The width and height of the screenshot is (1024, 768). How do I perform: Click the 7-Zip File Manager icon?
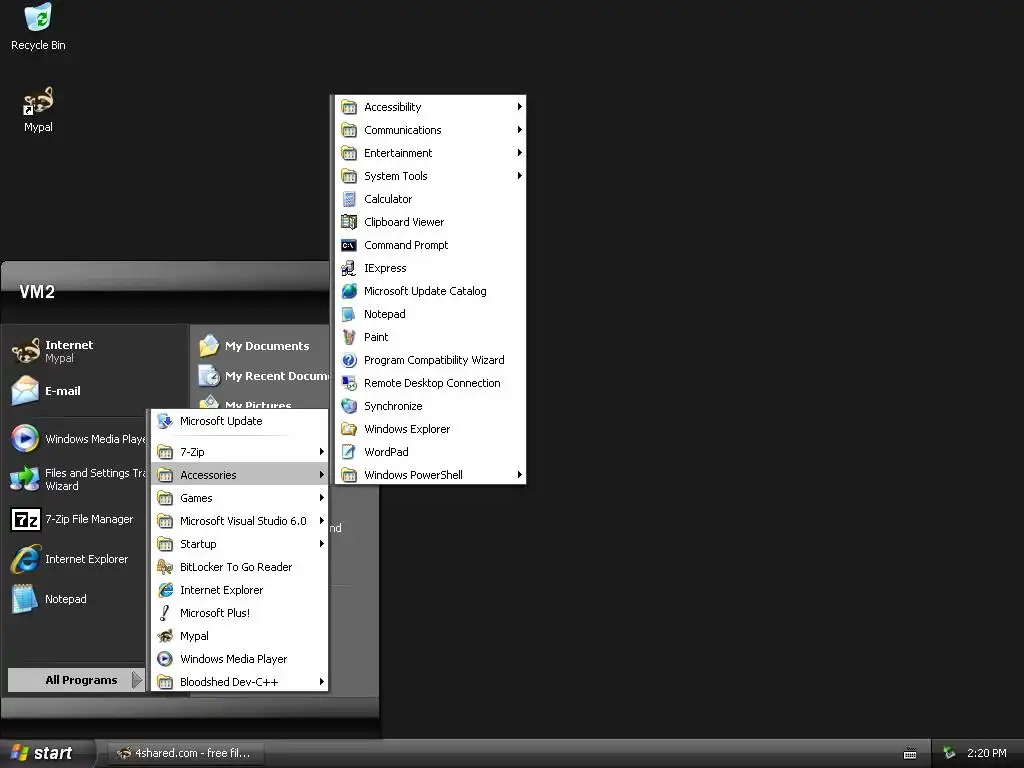point(25,519)
